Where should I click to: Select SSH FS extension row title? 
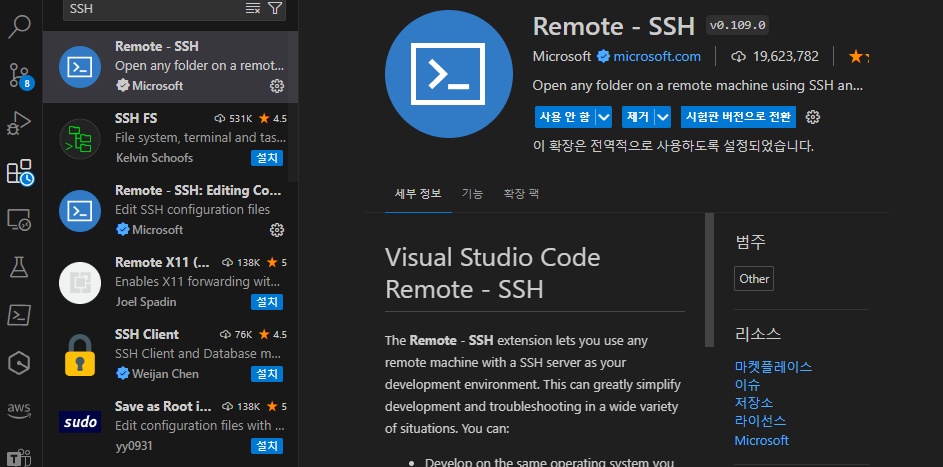point(136,118)
